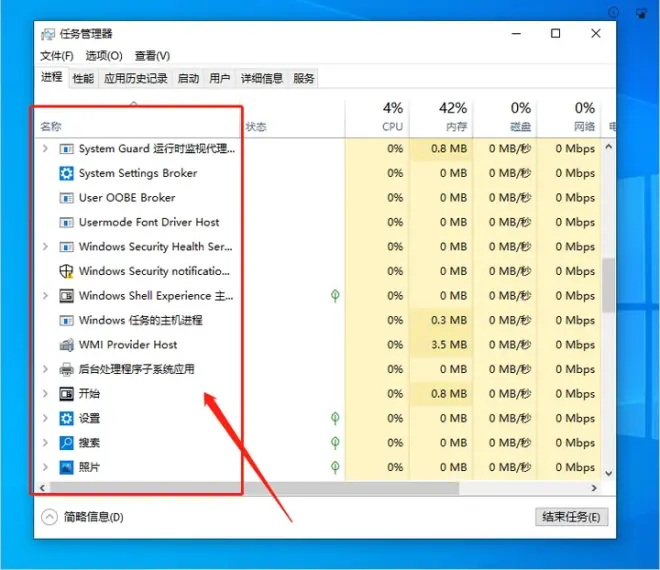The image size is (660, 570).
Task: Click the Windows Security notification shield icon
Action: (x=66, y=271)
